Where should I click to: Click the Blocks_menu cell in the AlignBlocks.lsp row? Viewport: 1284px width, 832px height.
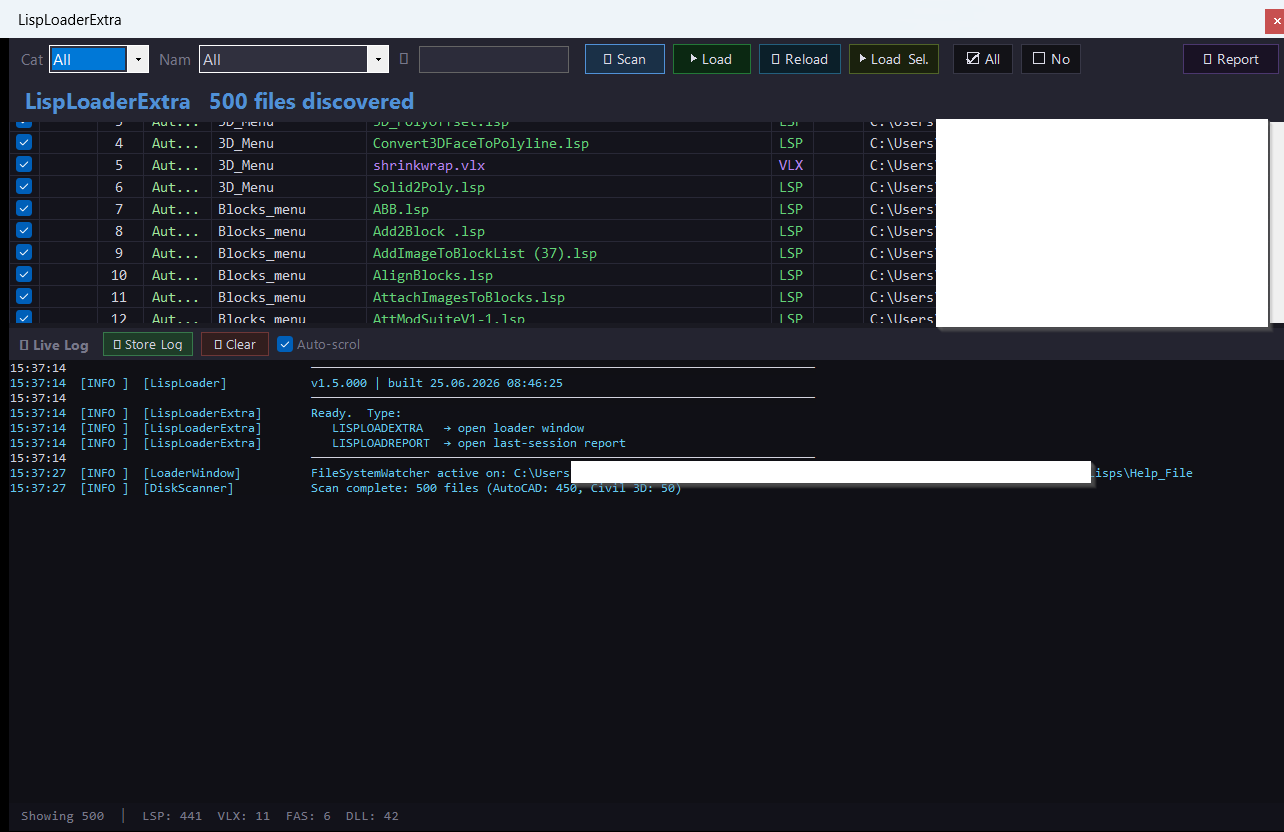262,275
